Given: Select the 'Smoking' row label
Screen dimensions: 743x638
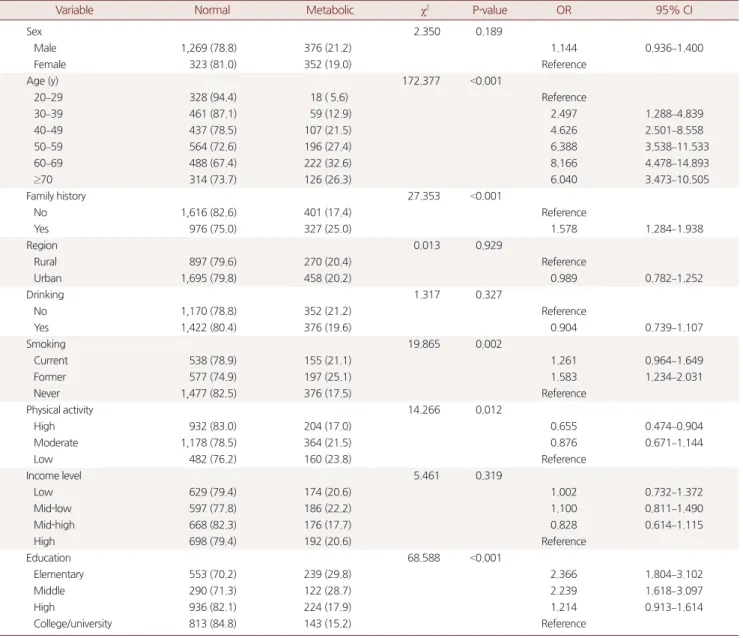Looking at the screenshot, I should tap(46, 344).
